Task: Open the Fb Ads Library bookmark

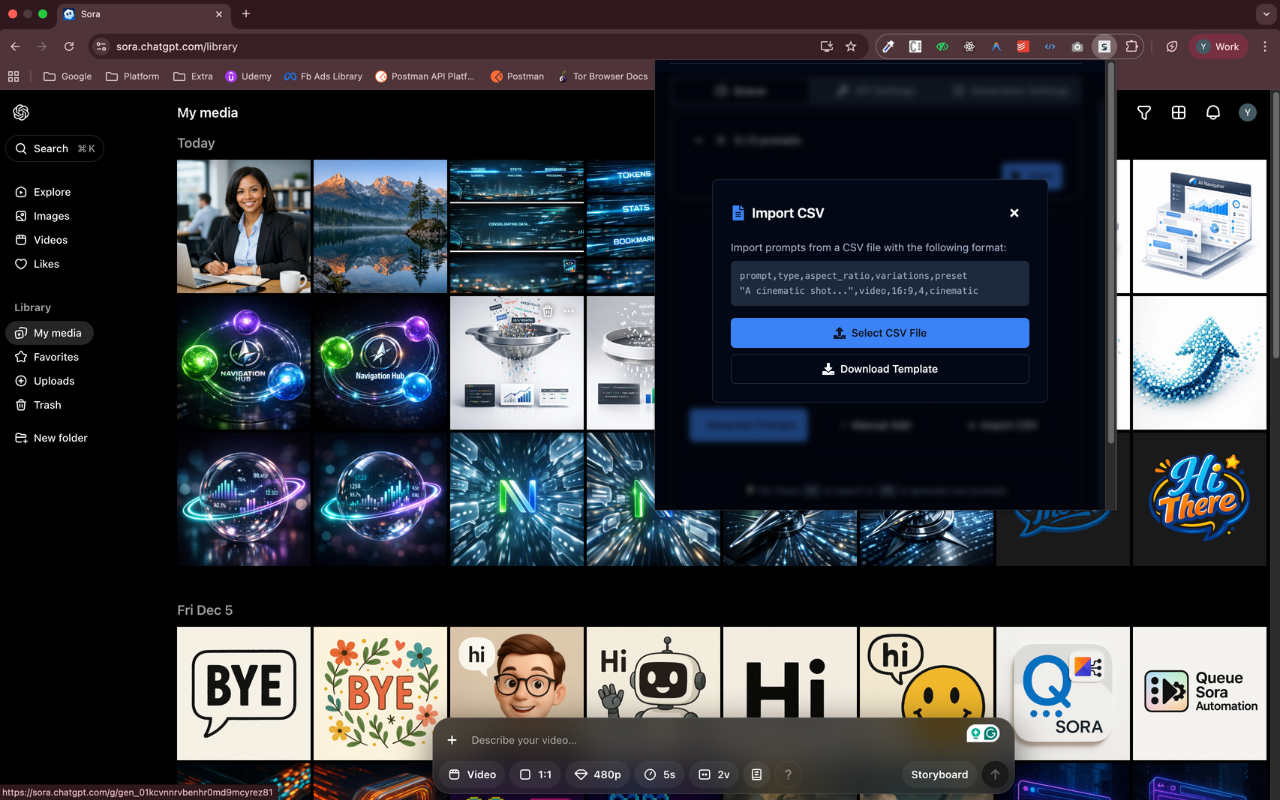Action: pyautogui.click(x=323, y=76)
